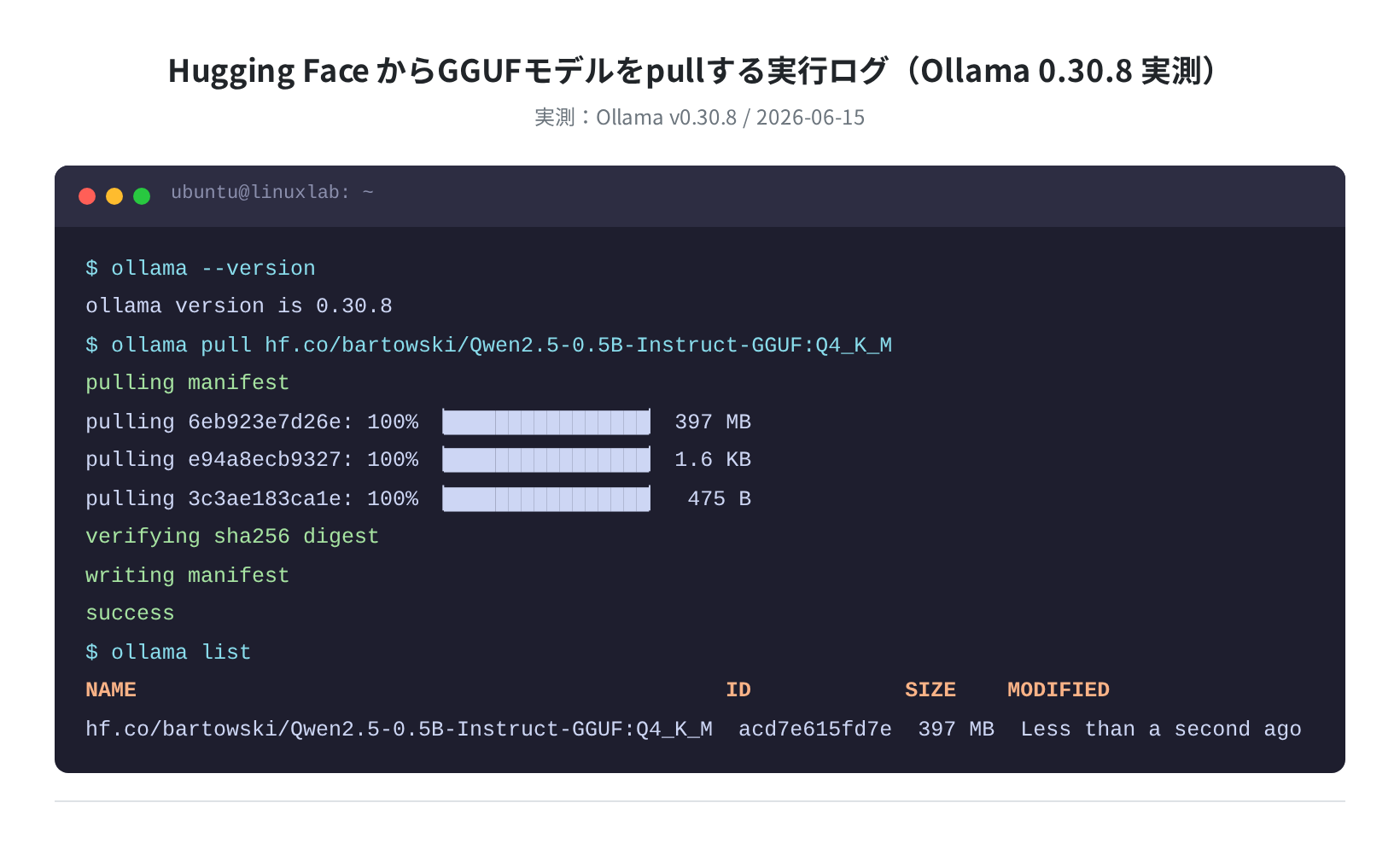Click the "1.6 KB" size value
The height and width of the screenshot is (855, 1400).
point(713,460)
